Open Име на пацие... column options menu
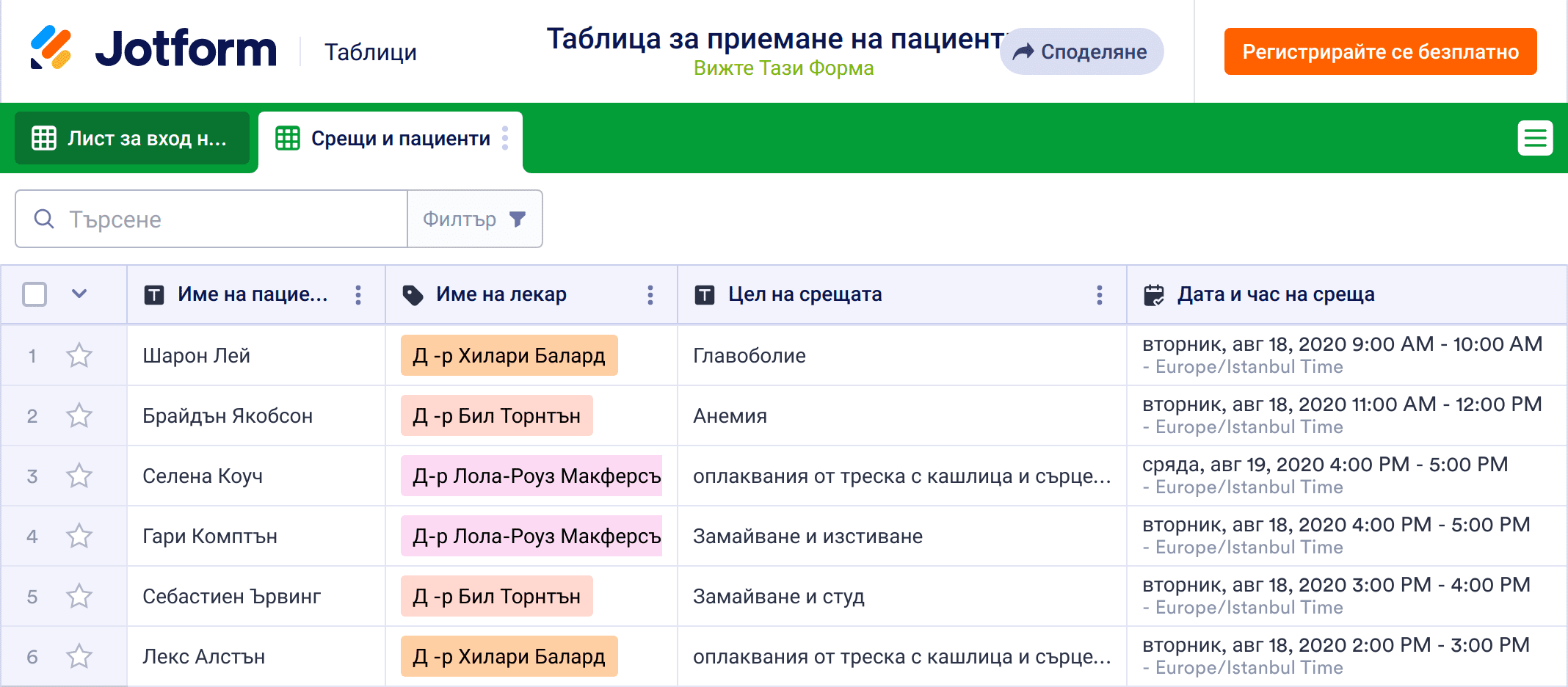Screen dimensions: 1568x687 tap(358, 295)
